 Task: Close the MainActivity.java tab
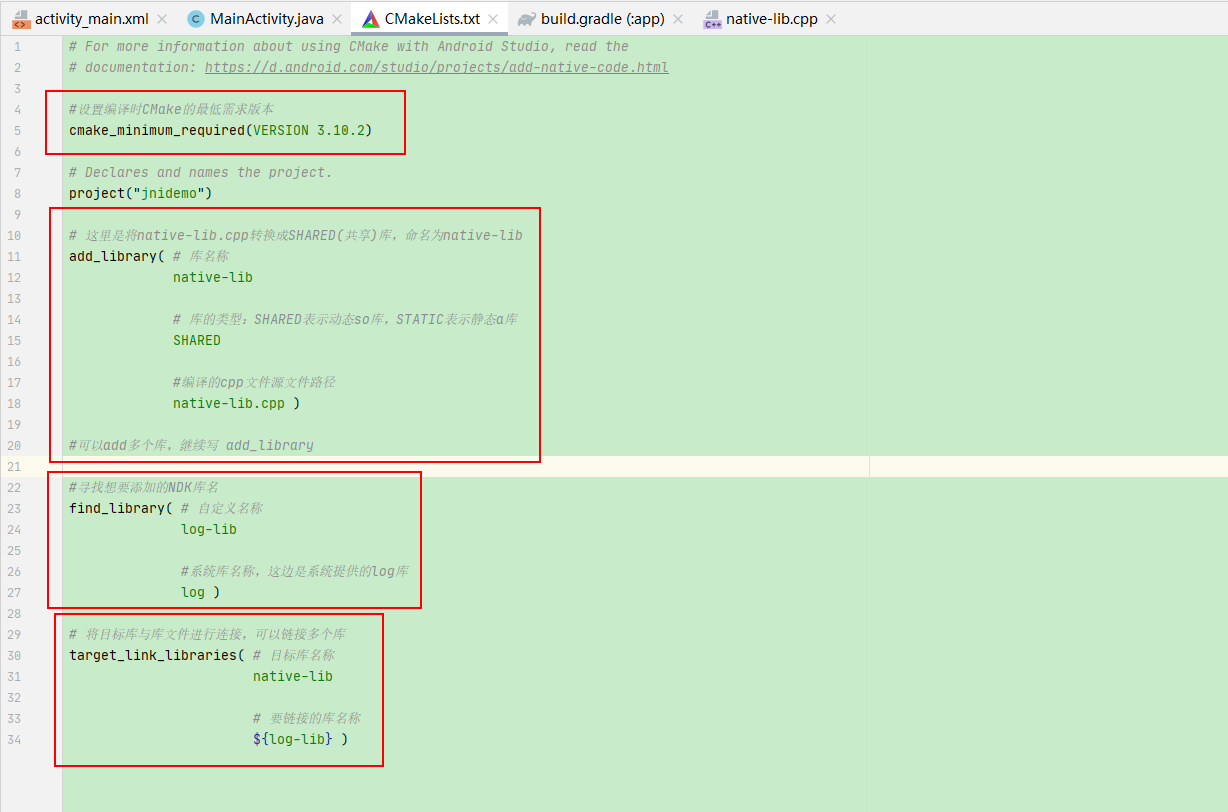[336, 17]
